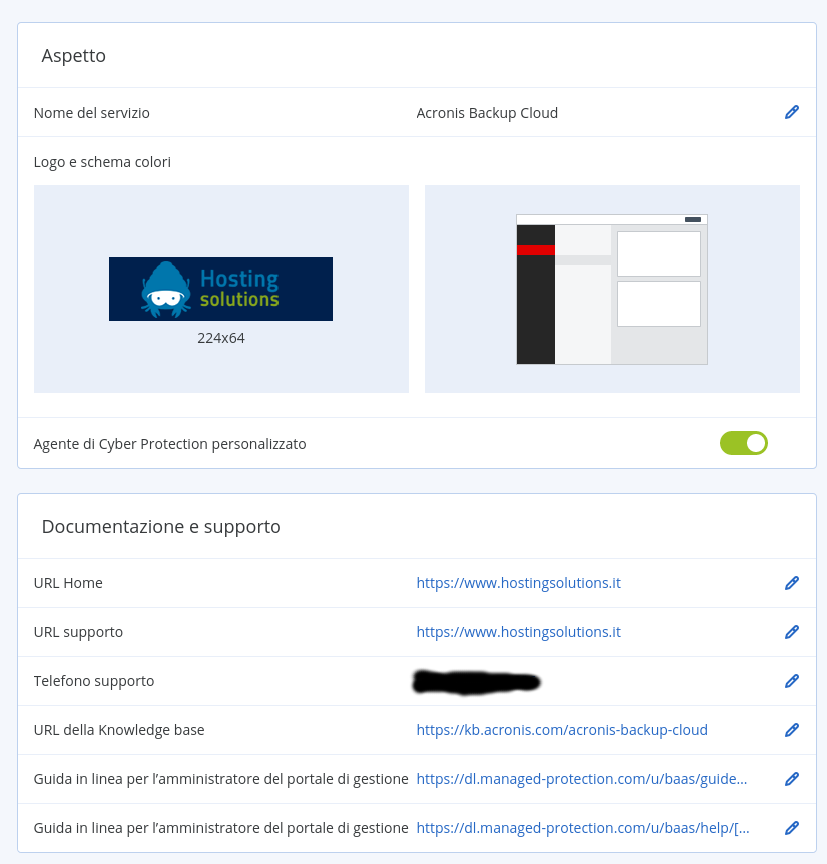Click the "Nome del servizio" label
This screenshot has height=864, width=827.
(91, 113)
